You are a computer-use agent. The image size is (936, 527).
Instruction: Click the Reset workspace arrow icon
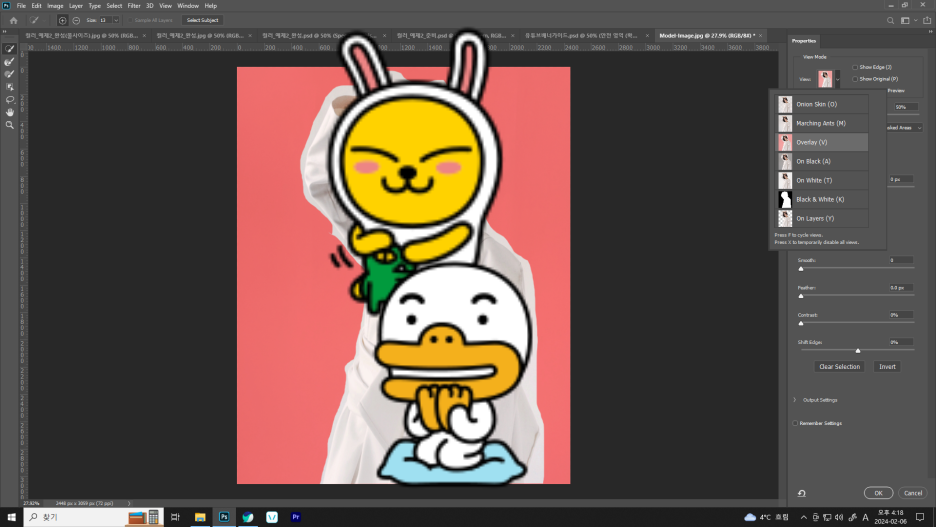802,493
